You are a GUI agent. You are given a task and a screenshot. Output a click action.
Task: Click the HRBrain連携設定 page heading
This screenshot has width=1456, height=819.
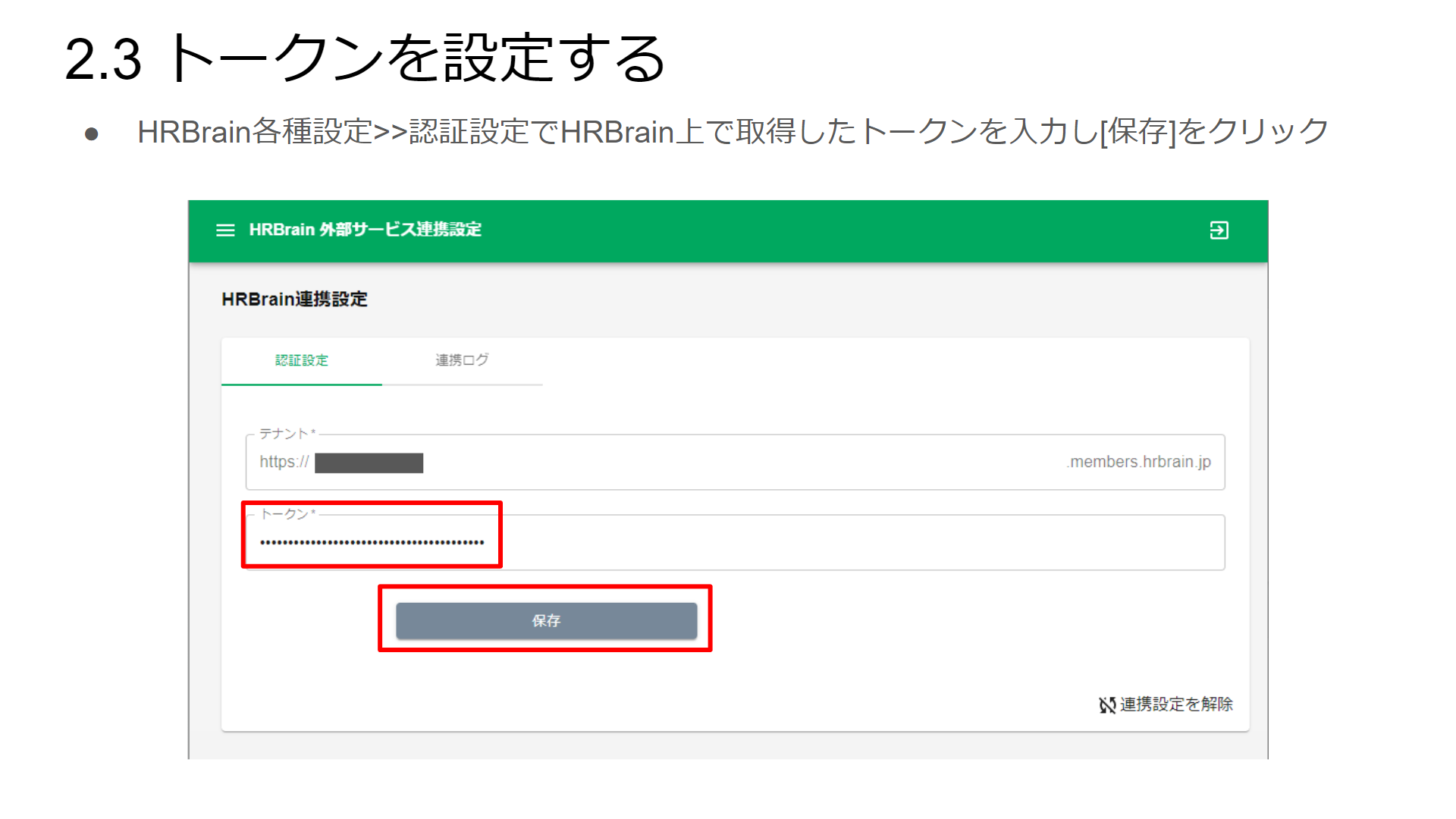point(294,300)
